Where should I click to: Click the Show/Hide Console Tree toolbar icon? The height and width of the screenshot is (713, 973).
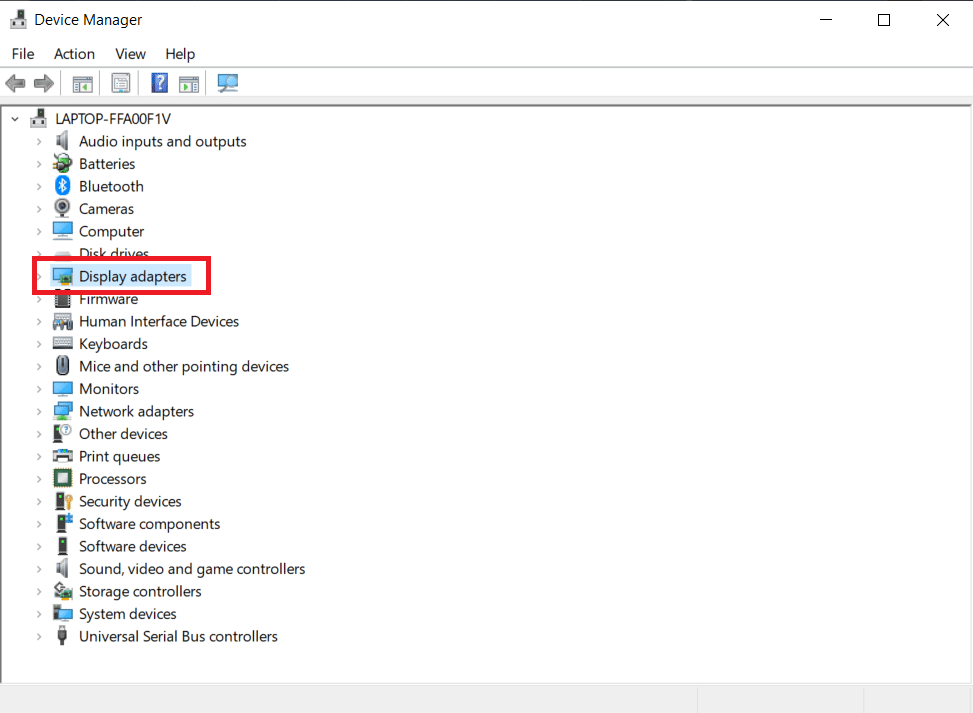[82, 83]
